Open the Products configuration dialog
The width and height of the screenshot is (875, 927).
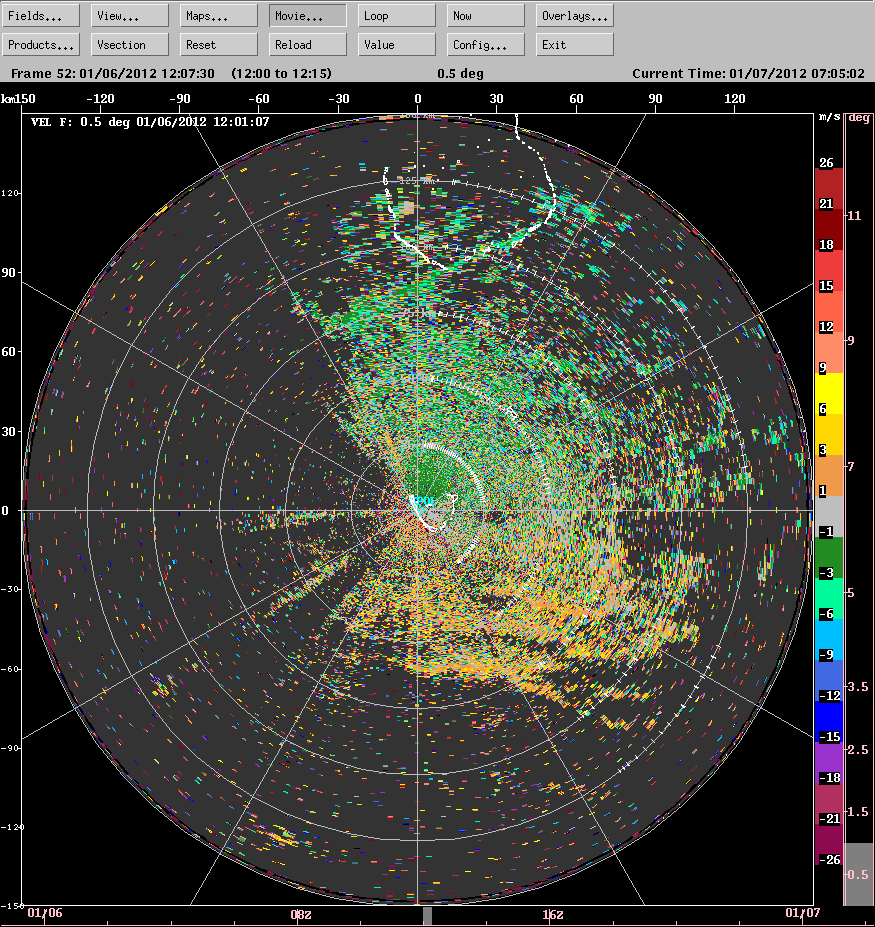click(40, 44)
